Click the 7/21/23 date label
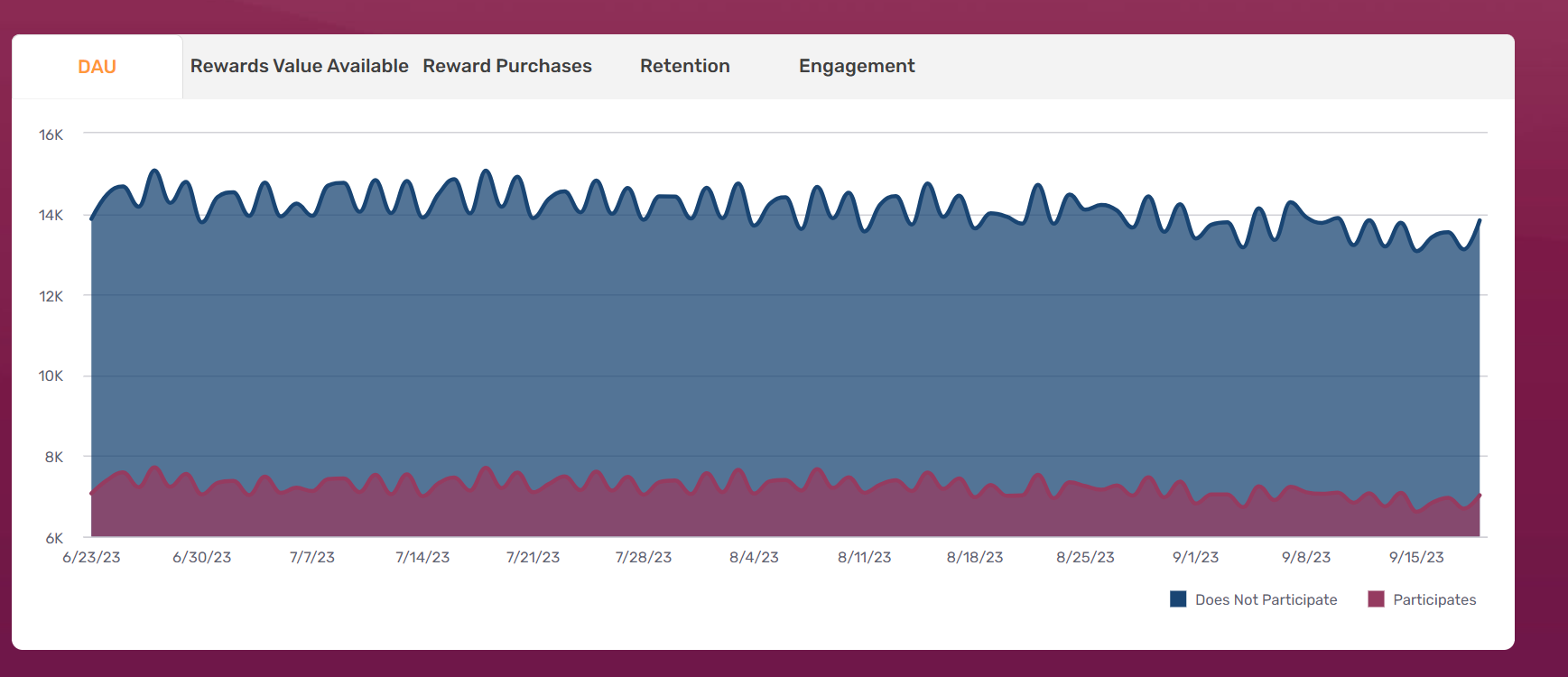The image size is (1568, 677). (x=533, y=557)
